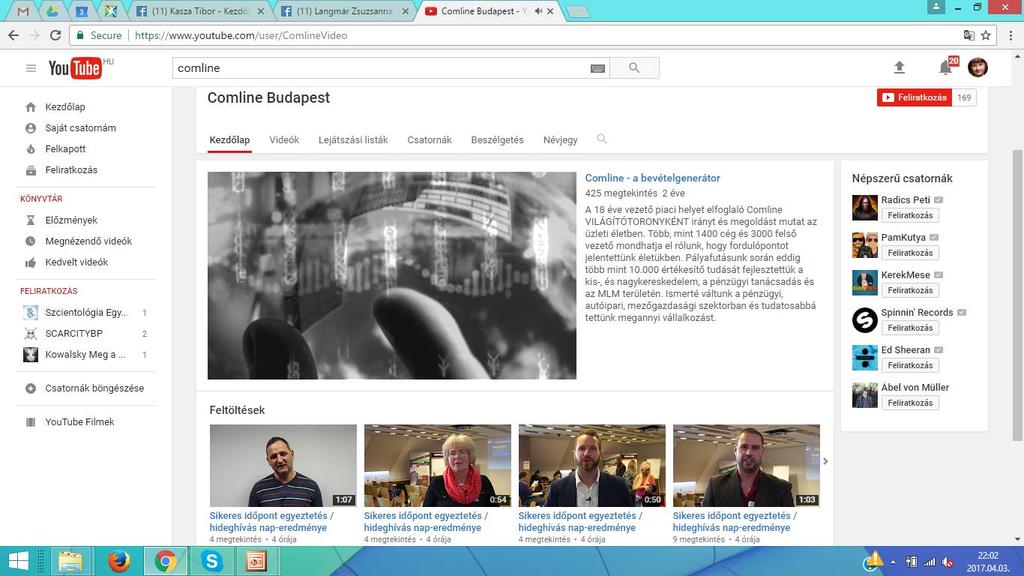This screenshot has width=1024, height=576.
Task: Click the upload video arrow icon
Action: [x=899, y=67]
